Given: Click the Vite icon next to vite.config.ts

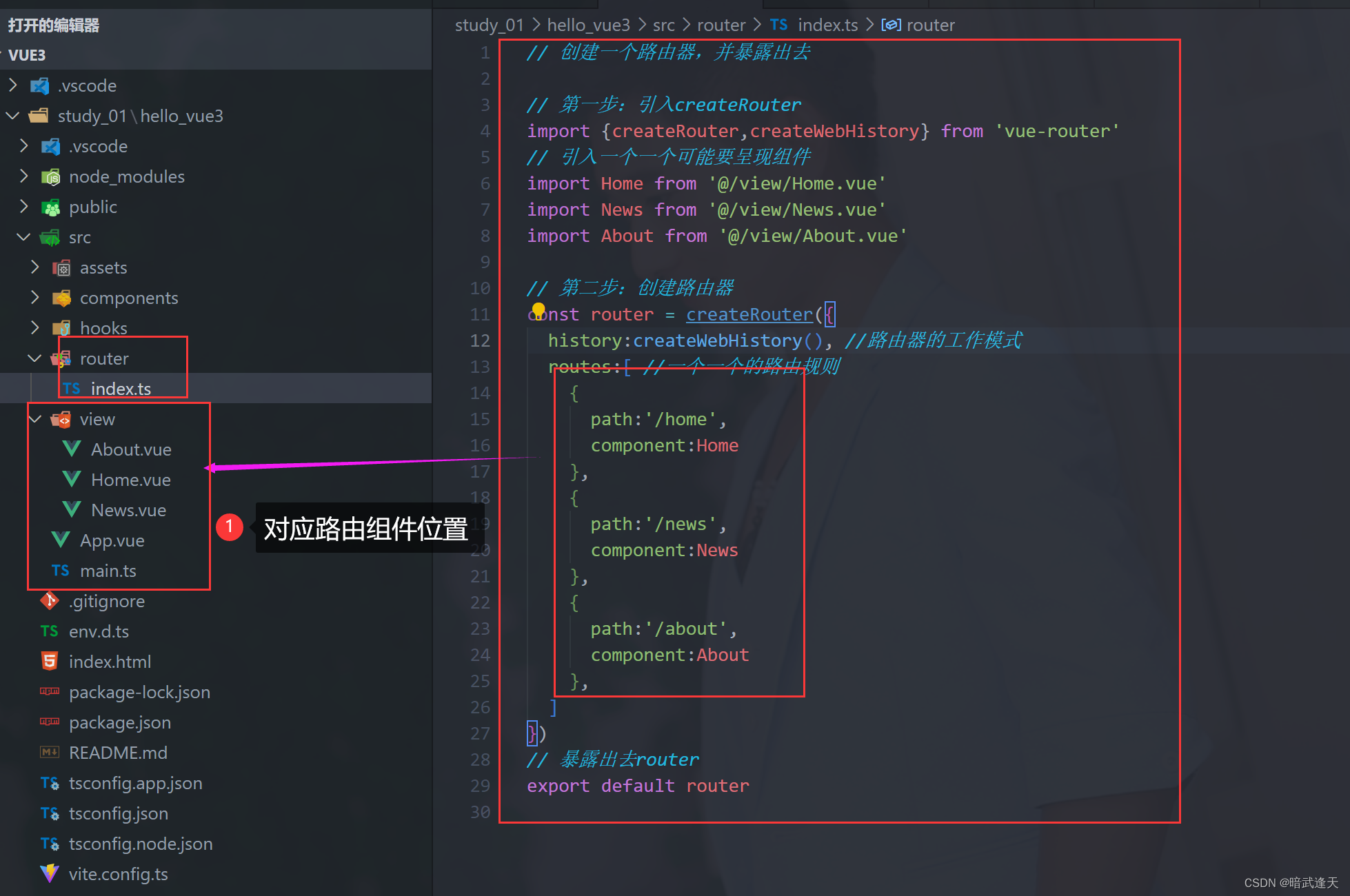Looking at the screenshot, I should pos(50,874).
